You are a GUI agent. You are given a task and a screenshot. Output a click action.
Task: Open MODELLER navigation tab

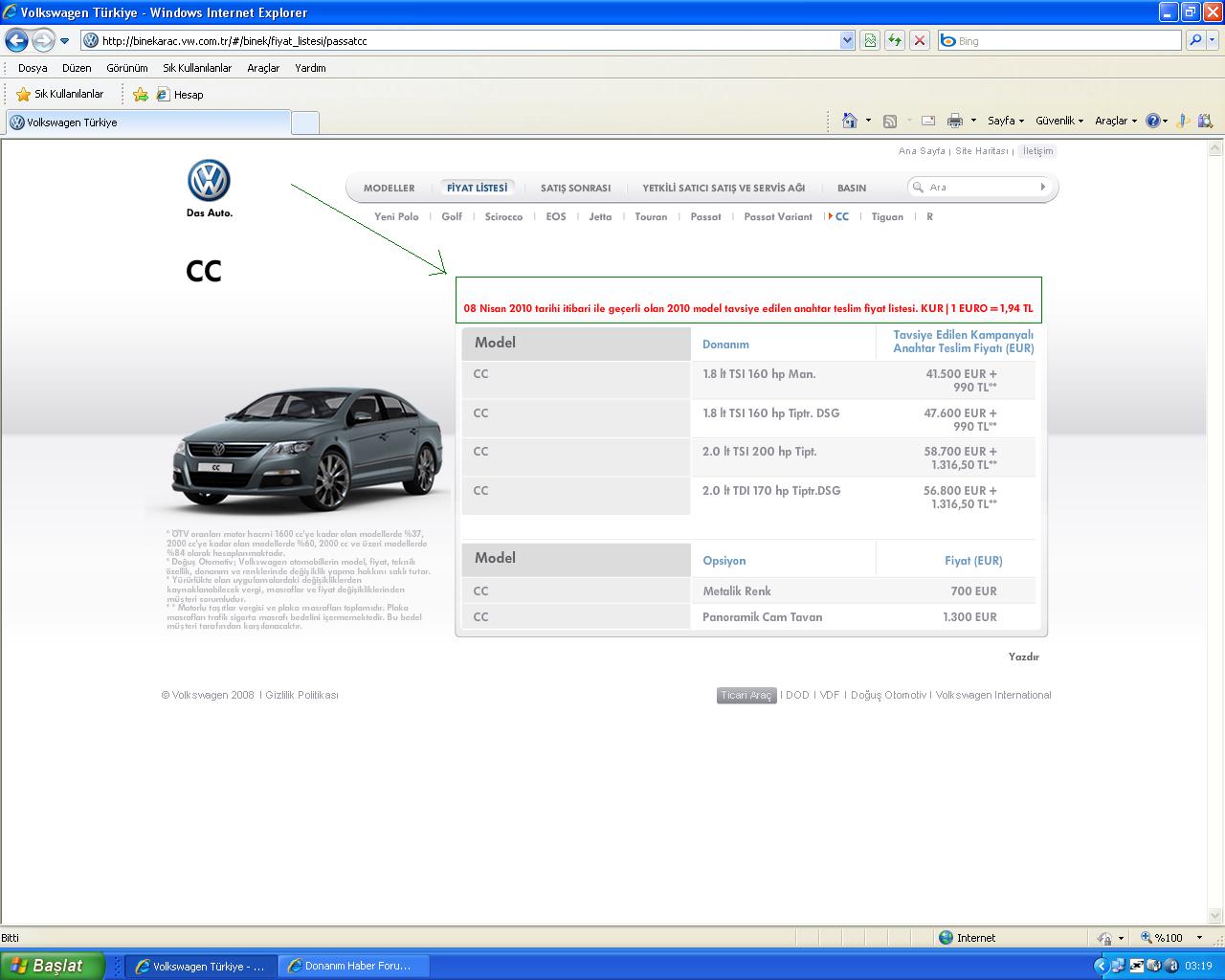(389, 188)
